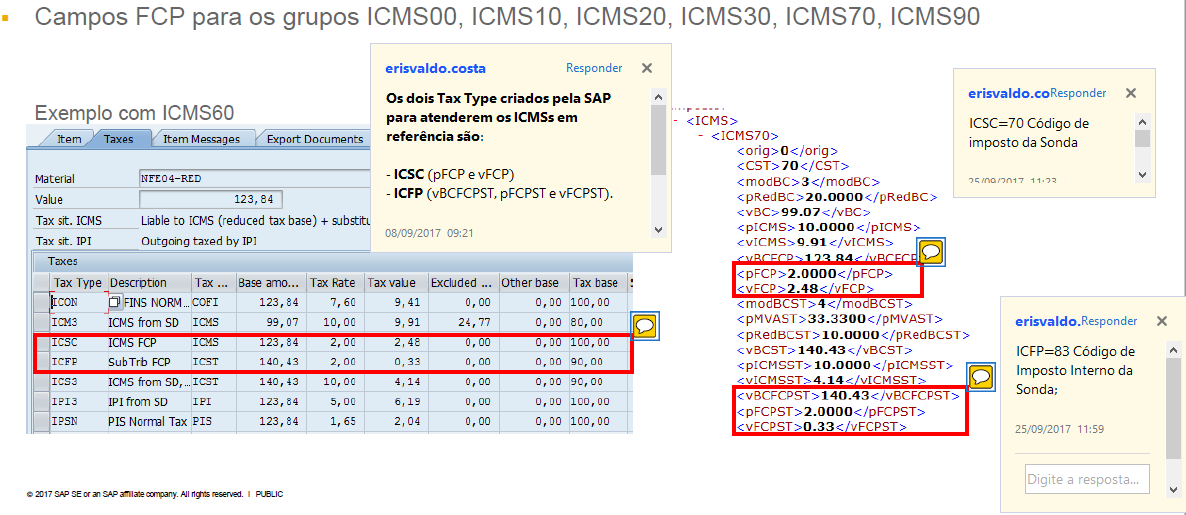Click the 'Digite a resposta' reply field
The image size is (1186, 515).
pos(1086,479)
